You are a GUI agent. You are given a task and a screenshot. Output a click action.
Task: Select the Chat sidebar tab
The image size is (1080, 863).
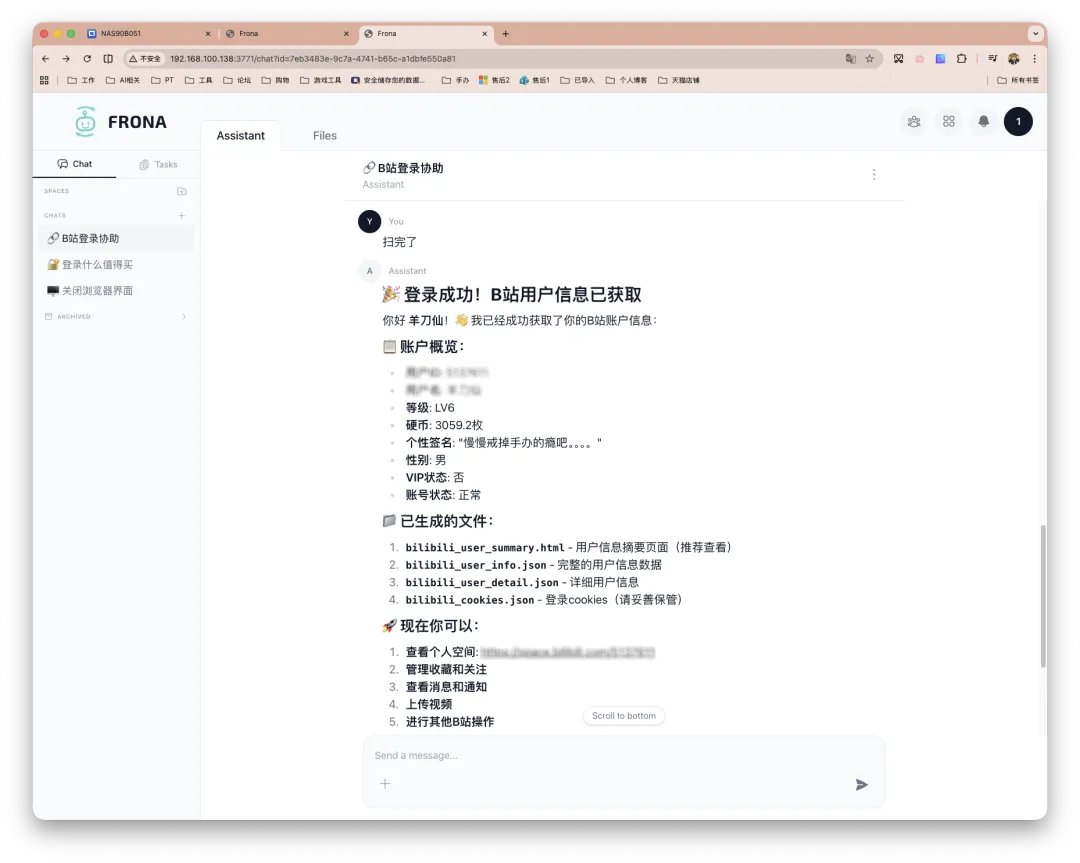(x=74, y=164)
